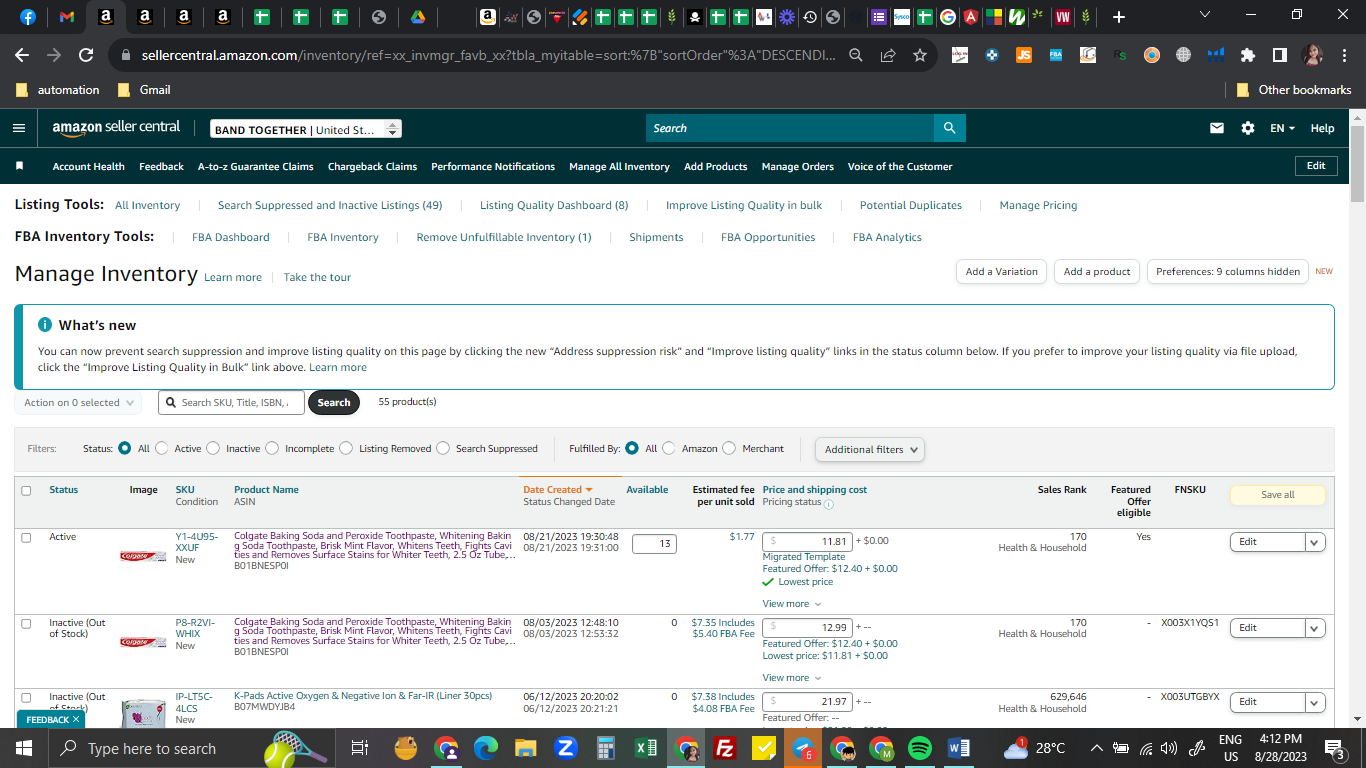The height and width of the screenshot is (768, 1366).
Task: Reload the page with the browser refresh button
Action: tap(86, 55)
